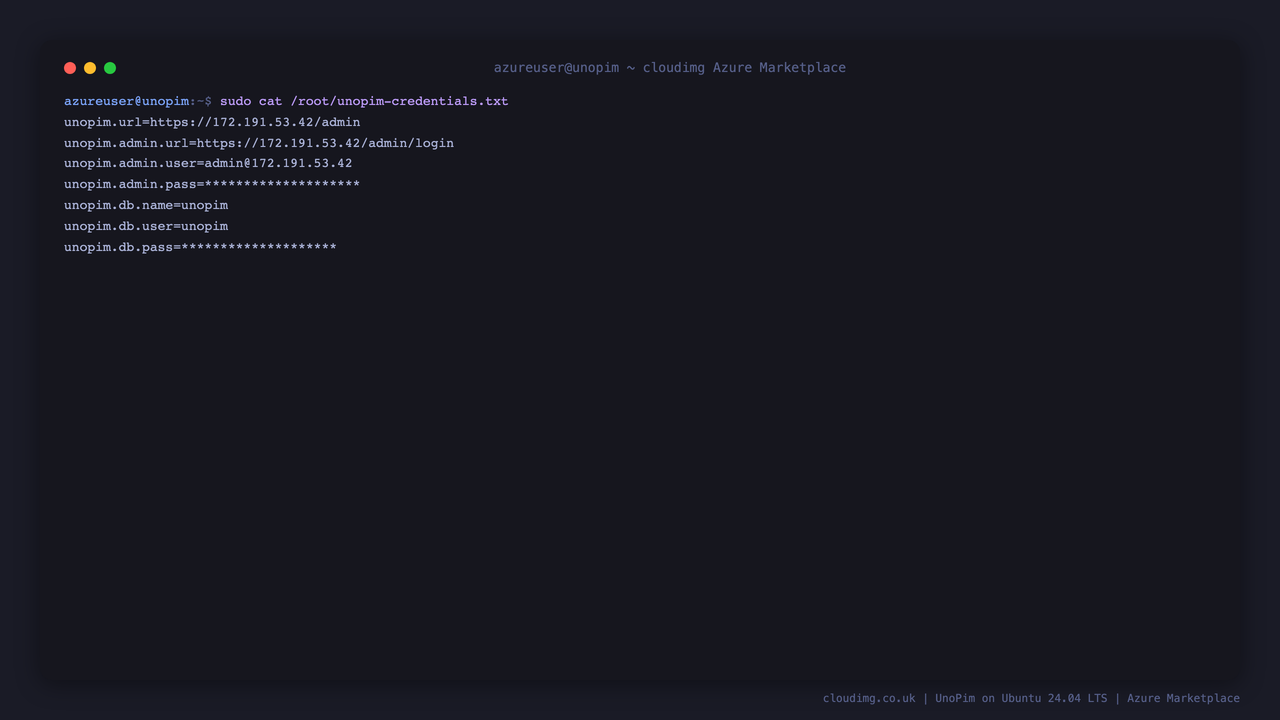Click the line 'unopim.db.user=unopim'
The height and width of the screenshot is (720, 1280).
click(146, 226)
